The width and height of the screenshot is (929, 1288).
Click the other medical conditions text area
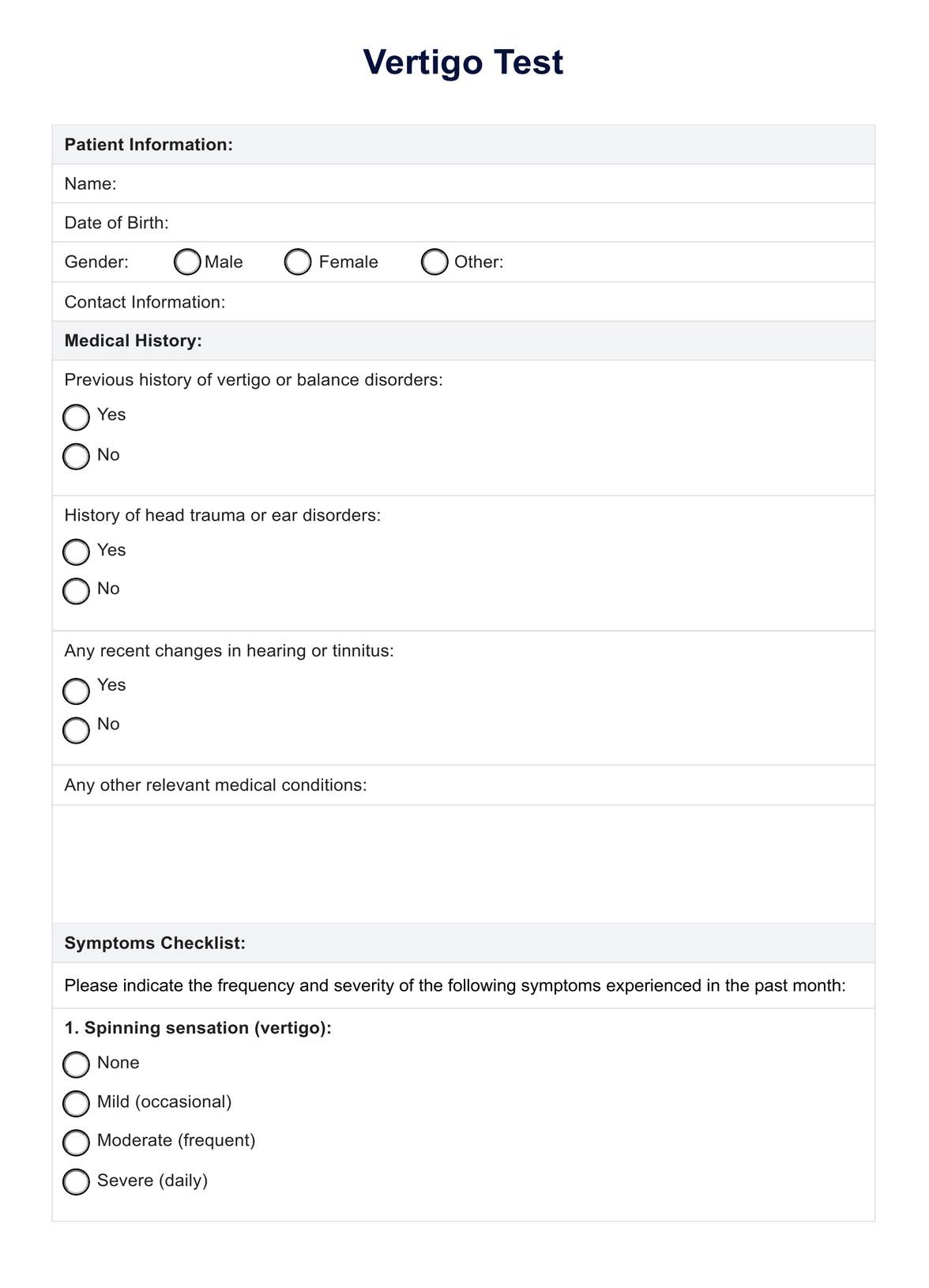[x=464, y=864]
